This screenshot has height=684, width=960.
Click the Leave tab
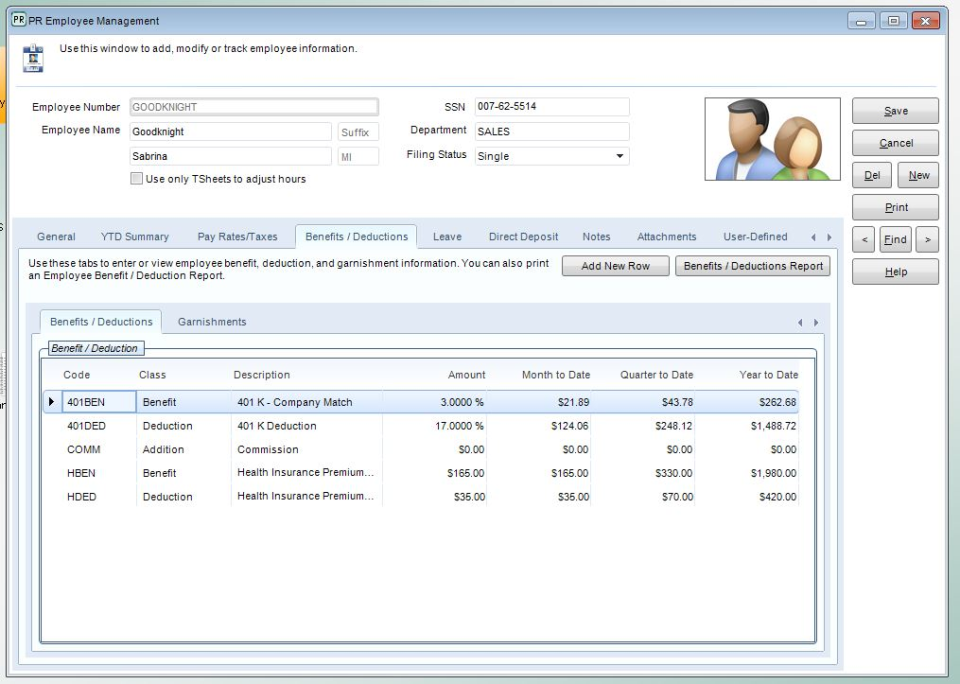click(x=447, y=236)
